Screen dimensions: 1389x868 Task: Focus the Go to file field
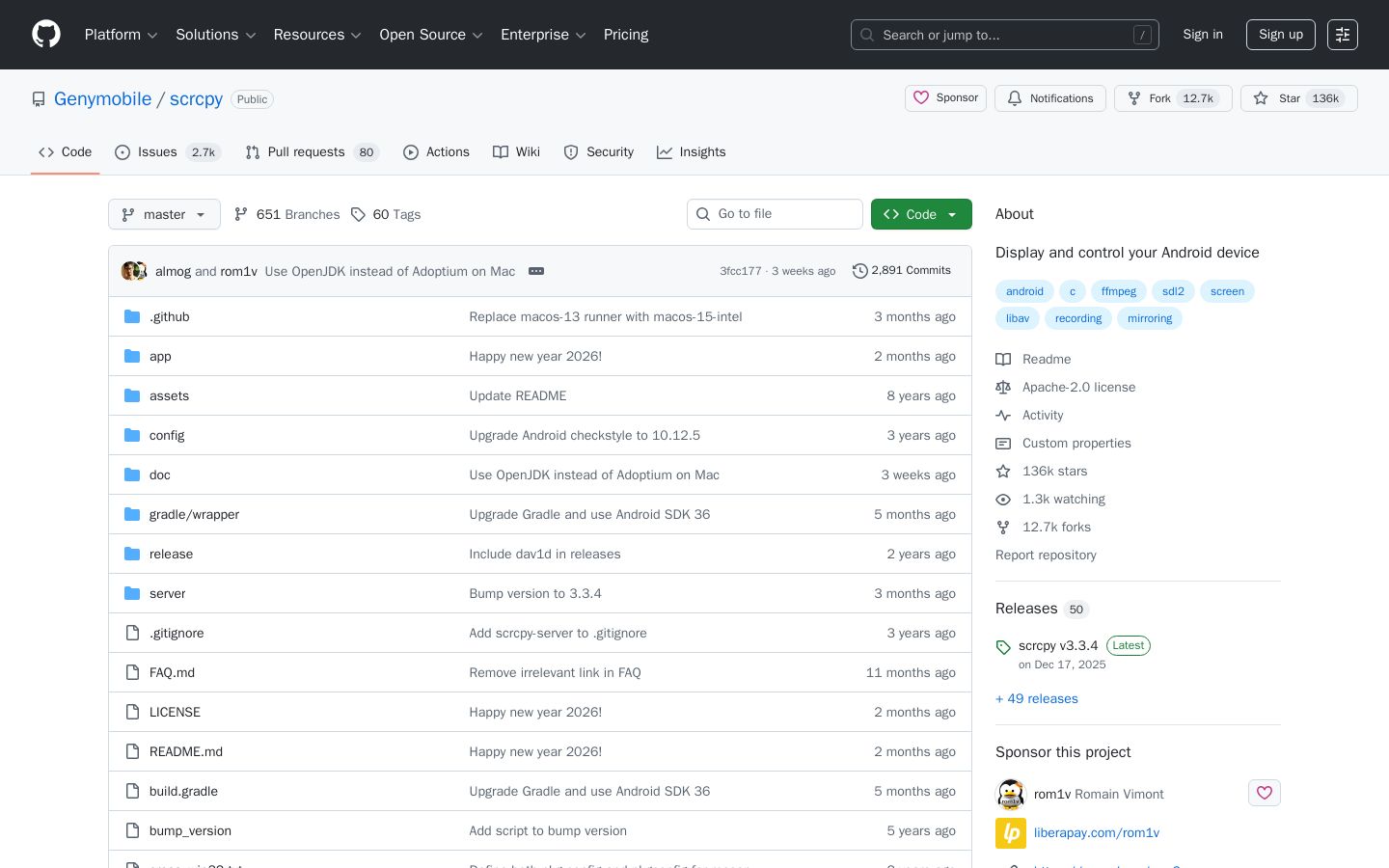[775, 214]
